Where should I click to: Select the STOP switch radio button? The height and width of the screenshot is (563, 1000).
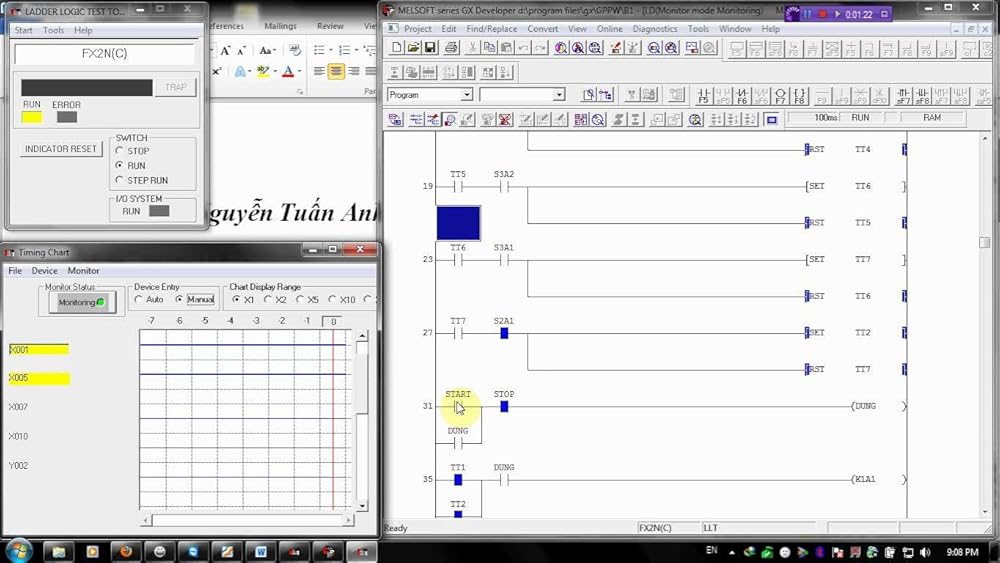point(120,151)
